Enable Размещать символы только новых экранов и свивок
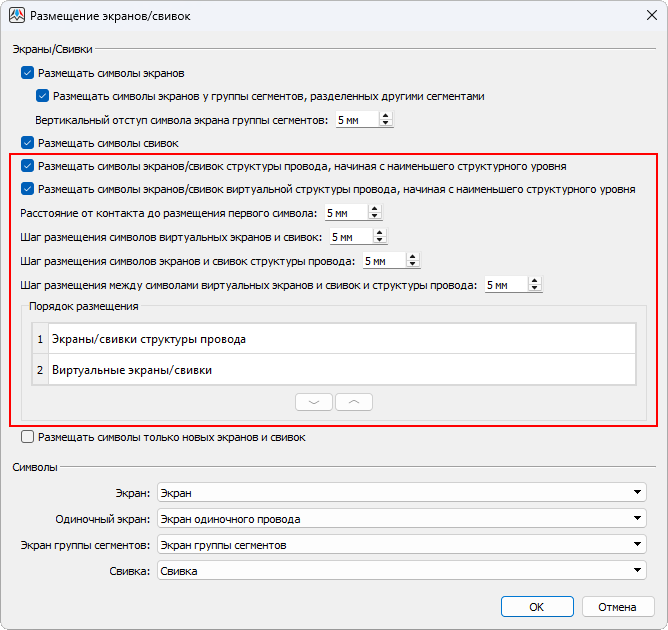Viewport: 668px width, 630px height. point(27,437)
